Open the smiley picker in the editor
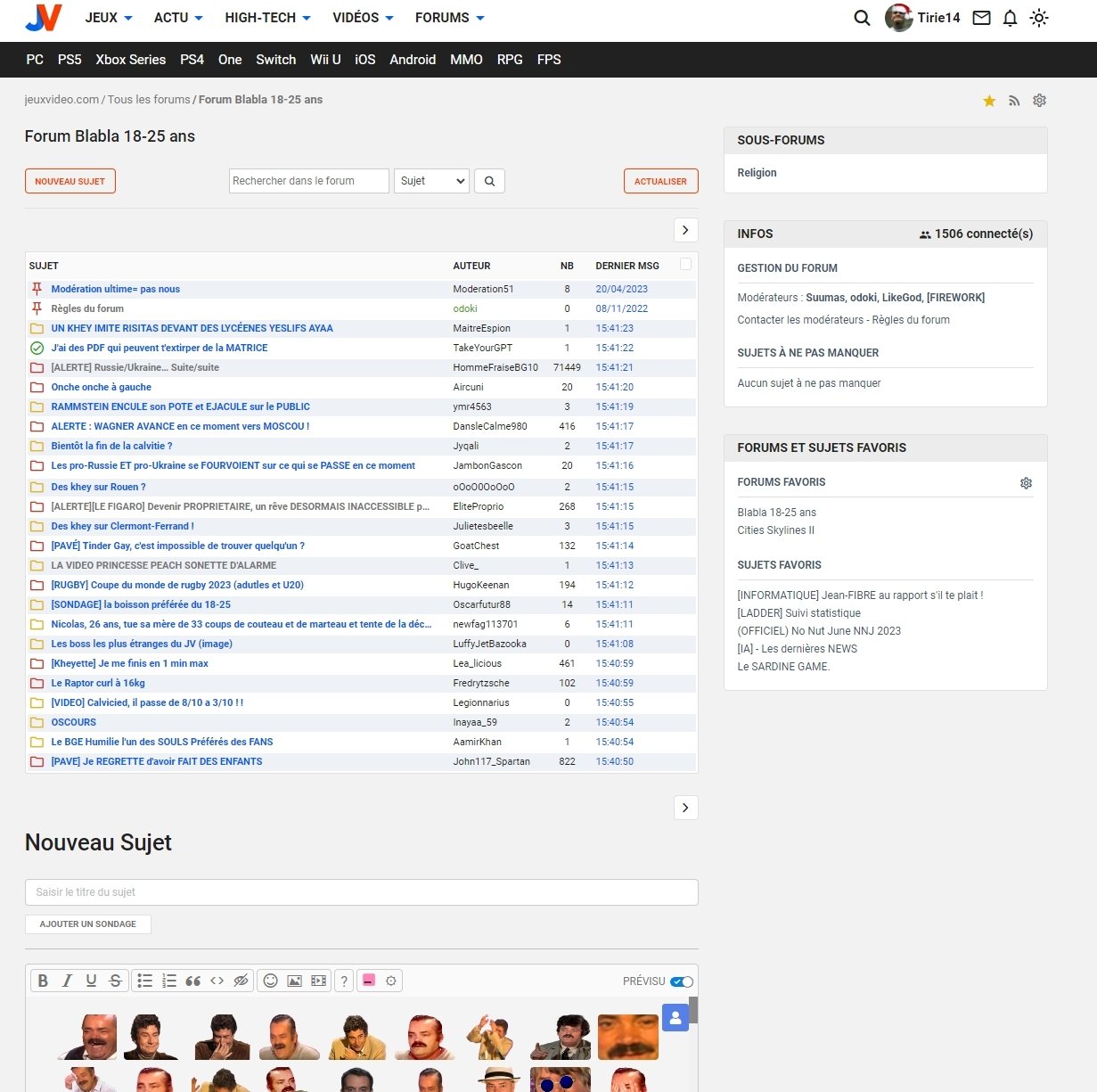This screenshot has height=1092, width=1097. click(x=271, y=981)
